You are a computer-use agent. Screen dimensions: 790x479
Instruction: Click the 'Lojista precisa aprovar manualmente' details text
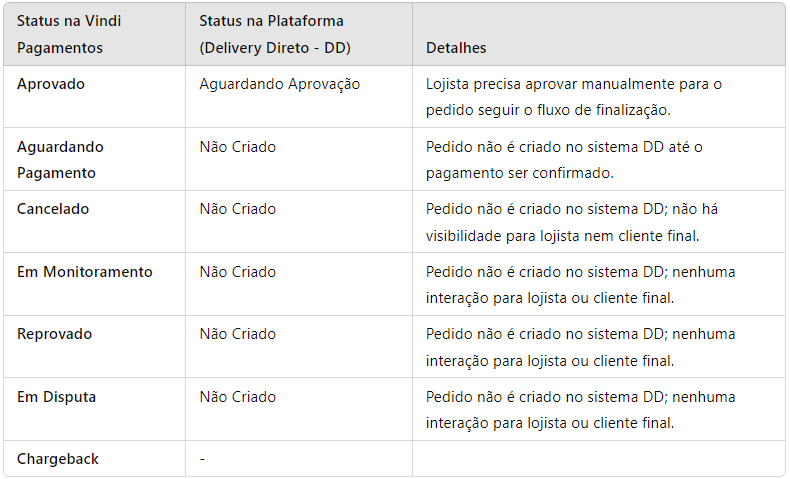574,97
